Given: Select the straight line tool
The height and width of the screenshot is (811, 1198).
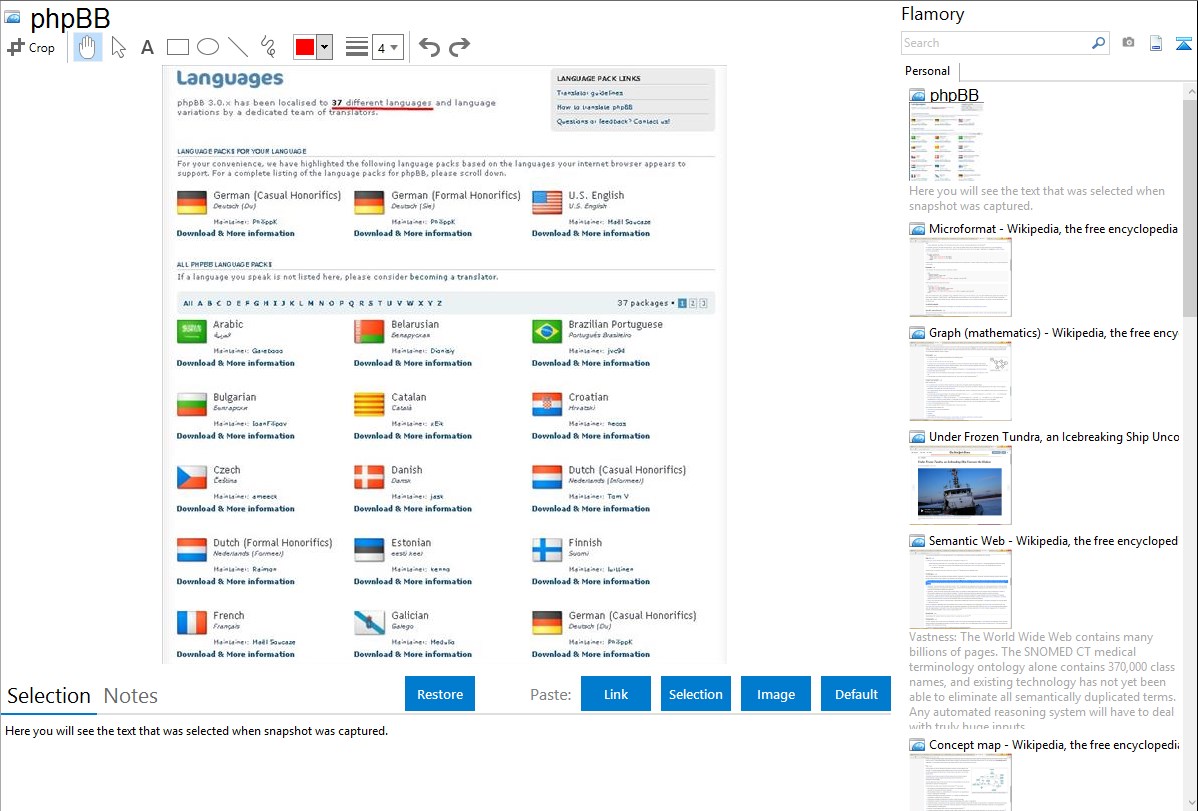Looking at the screenshot, I should [238, 47].
